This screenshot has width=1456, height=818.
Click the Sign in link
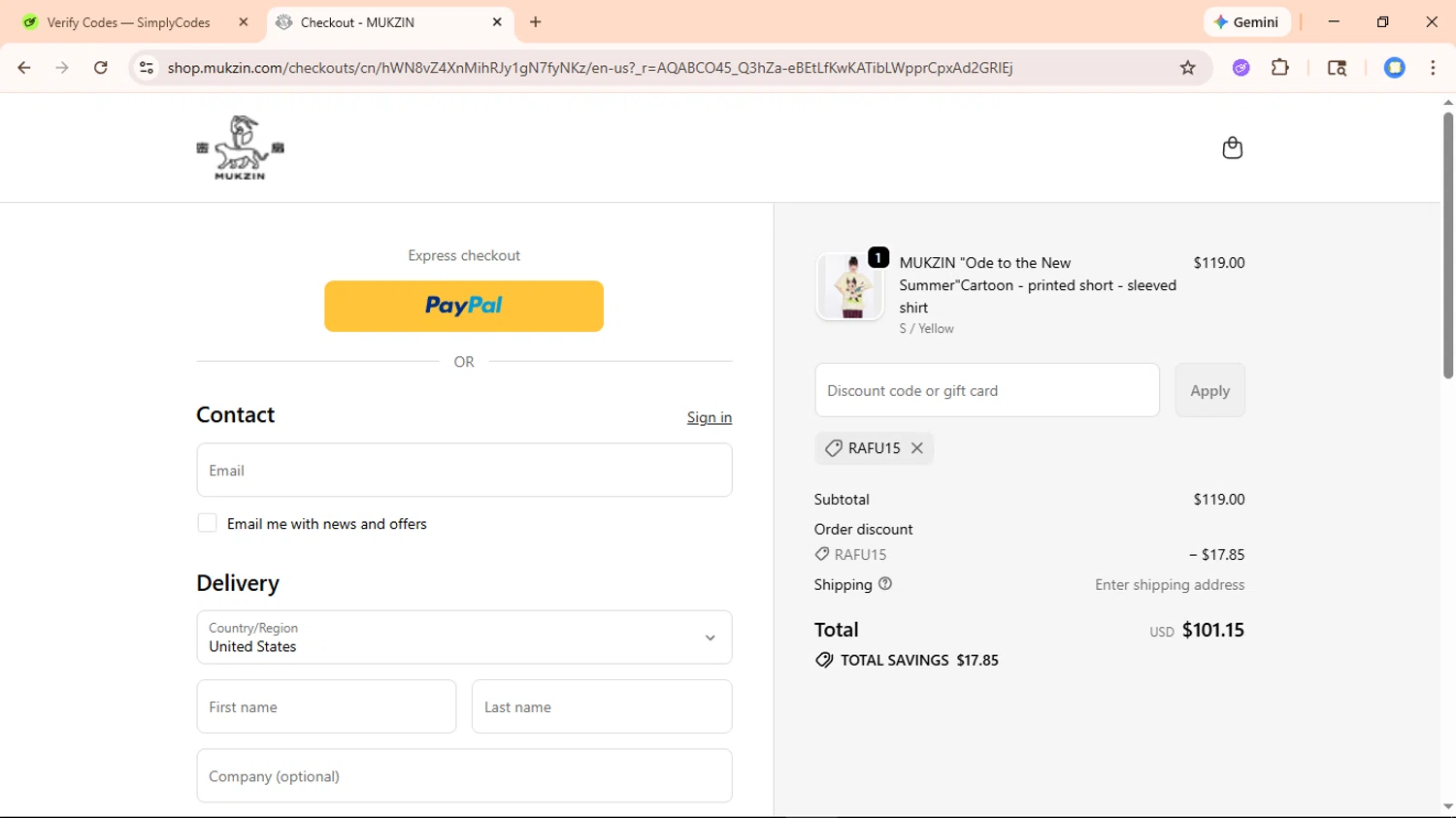point(710,417)
